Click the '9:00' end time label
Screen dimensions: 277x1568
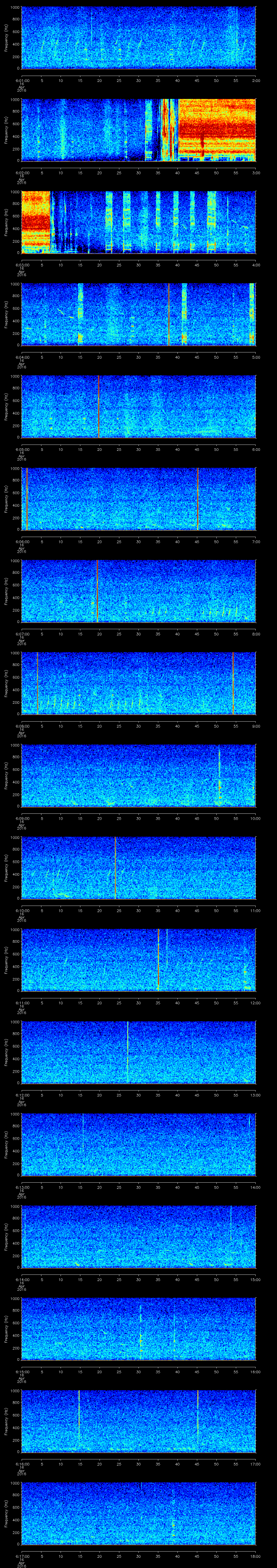256,726
